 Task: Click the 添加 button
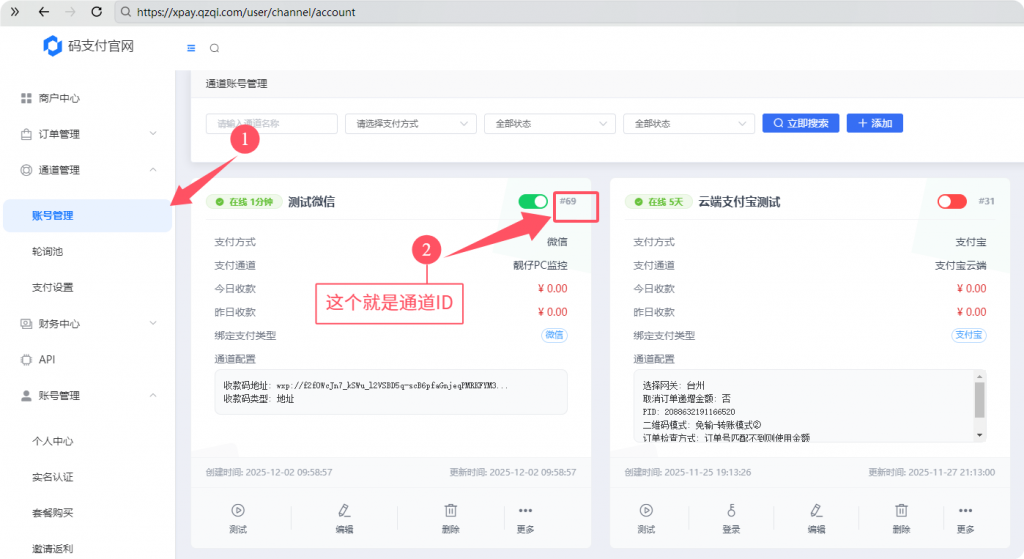coord(874,123)
